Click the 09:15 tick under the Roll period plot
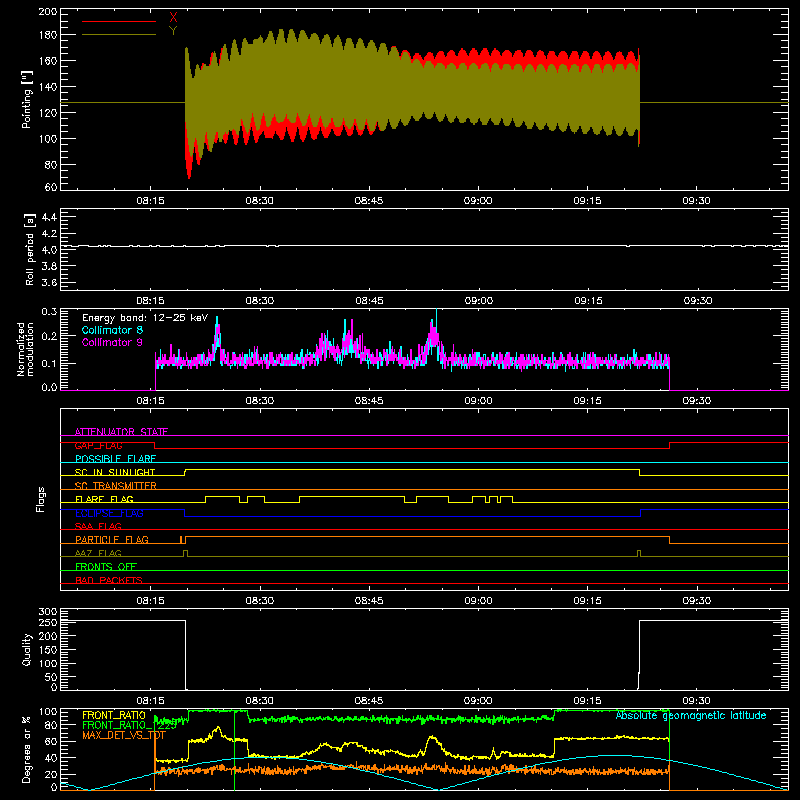Viewport: 800px width, 800px height. [588, 301]
